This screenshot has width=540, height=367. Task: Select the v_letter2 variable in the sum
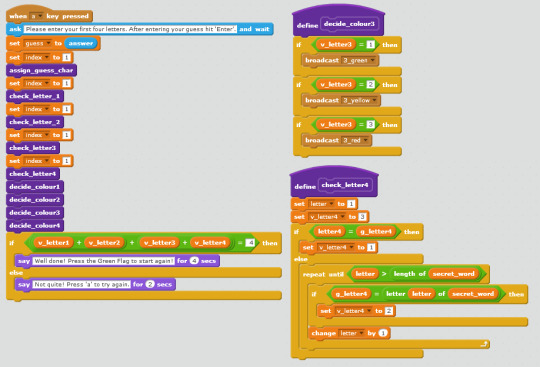click(104, 243)
